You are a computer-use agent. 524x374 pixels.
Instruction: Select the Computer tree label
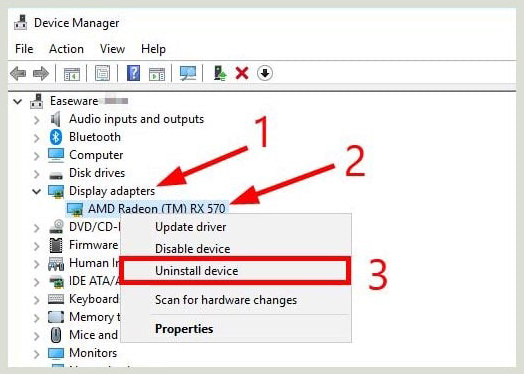tap(96, 155)
